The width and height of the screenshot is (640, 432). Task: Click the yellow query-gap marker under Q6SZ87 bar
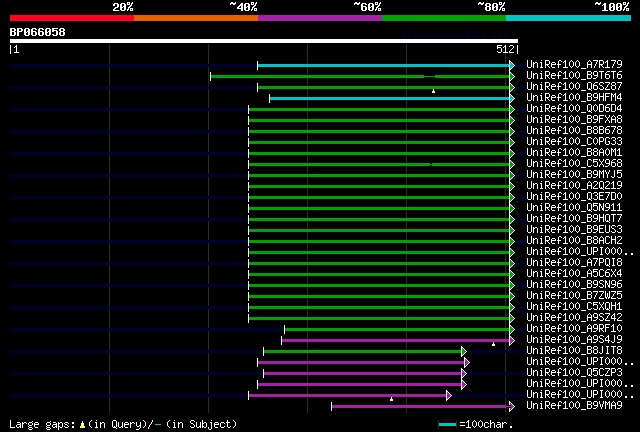pos(433,91)
